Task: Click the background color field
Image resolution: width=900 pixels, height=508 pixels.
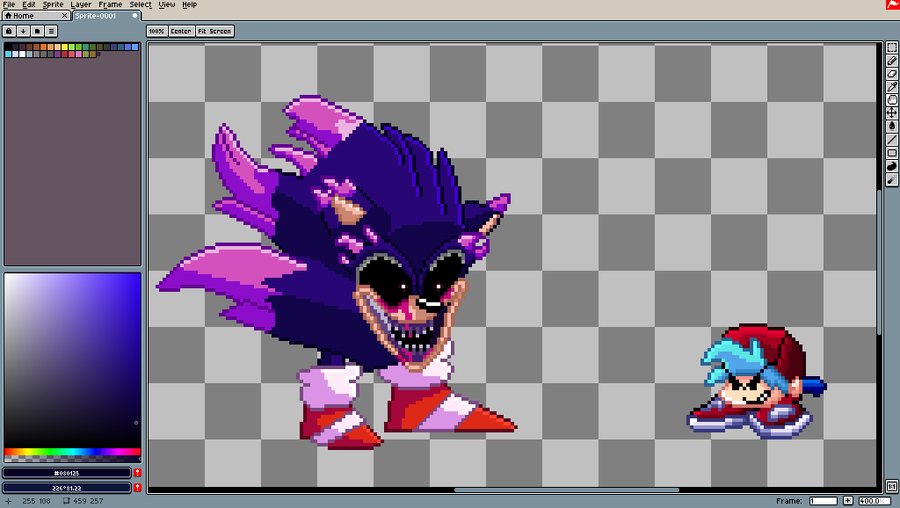Action: [67, 488]
